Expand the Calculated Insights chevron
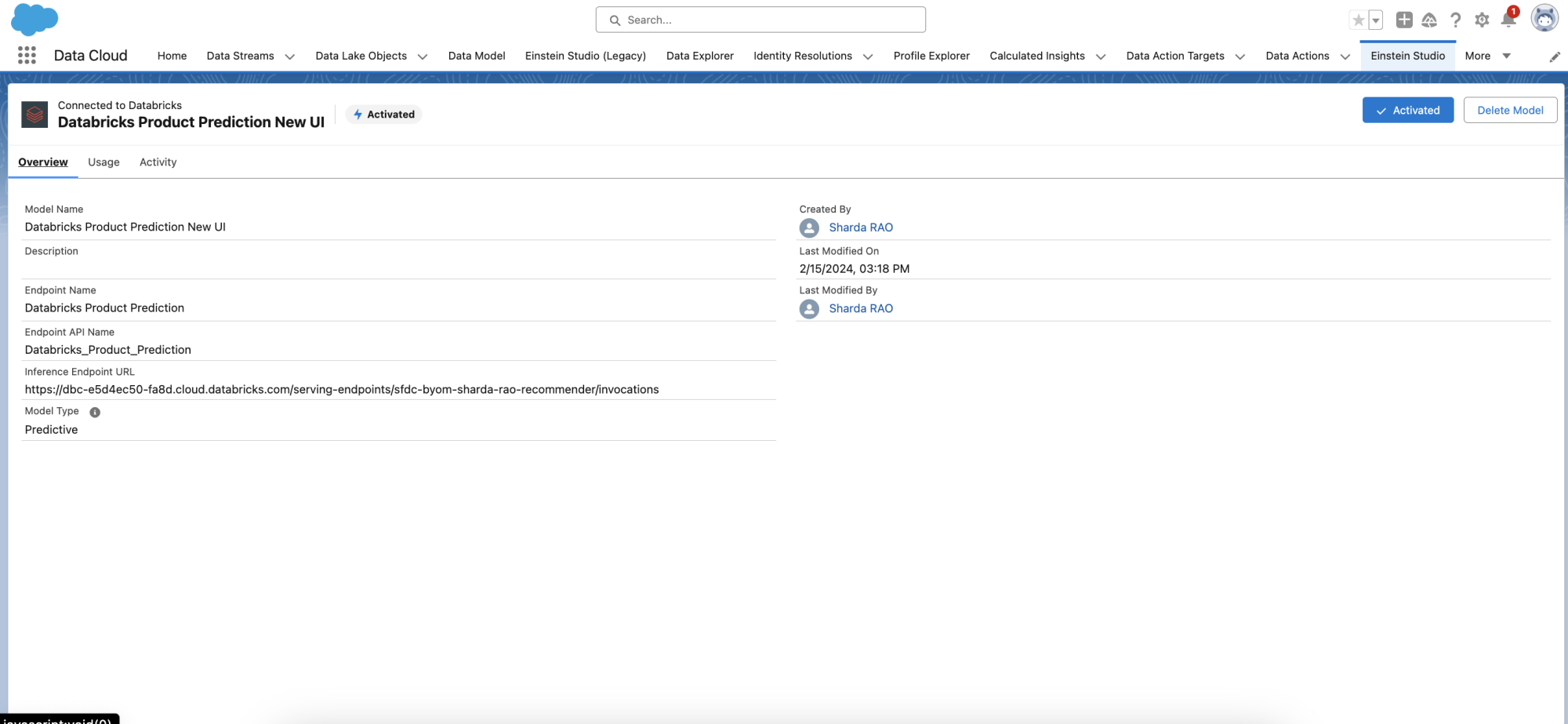1568x724 pixels. pyautogui.click(x=1101, y=56)
